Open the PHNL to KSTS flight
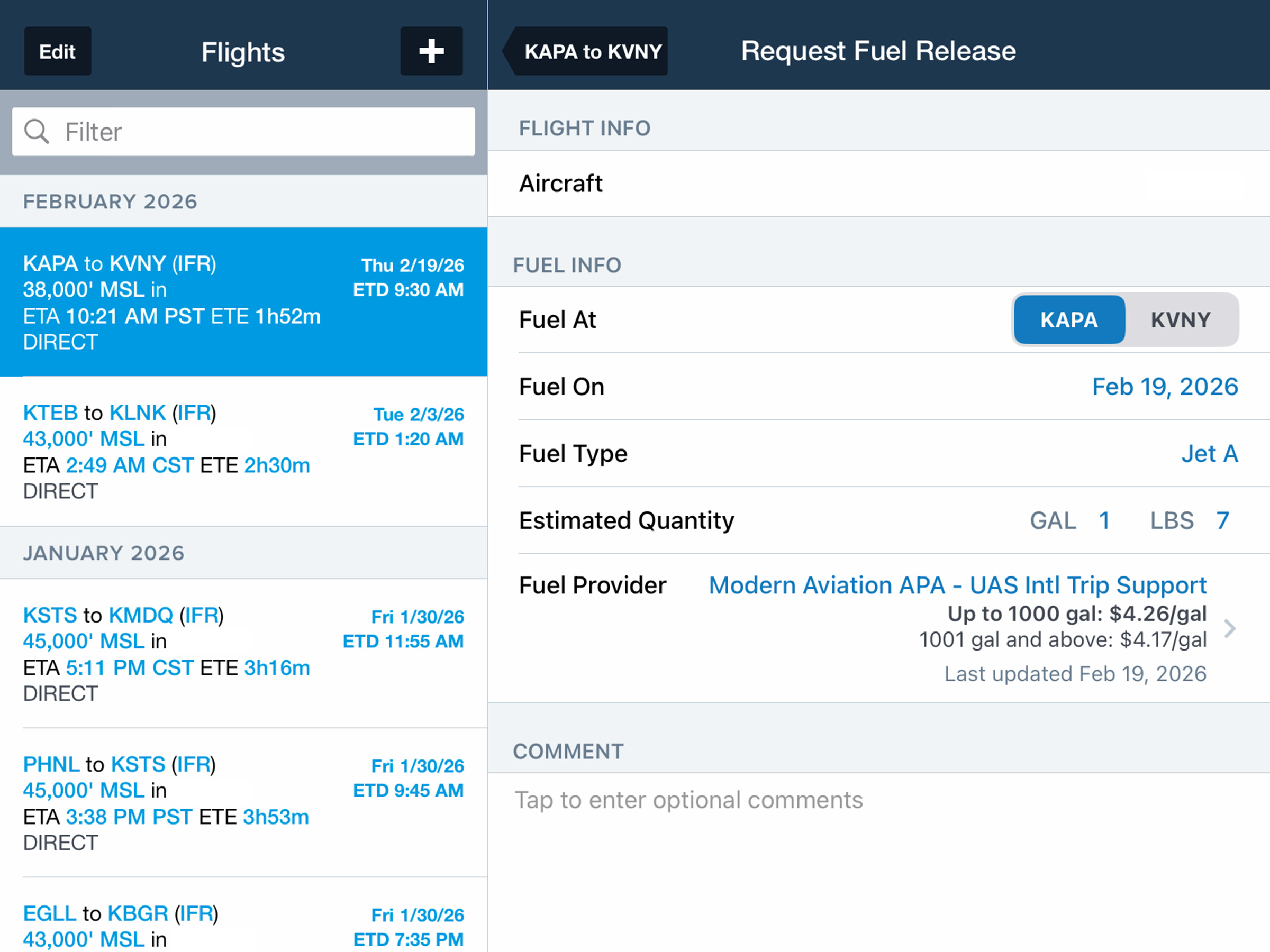Image resolution: width=1270 pixels, height=952 pixels. pos(243,803)
